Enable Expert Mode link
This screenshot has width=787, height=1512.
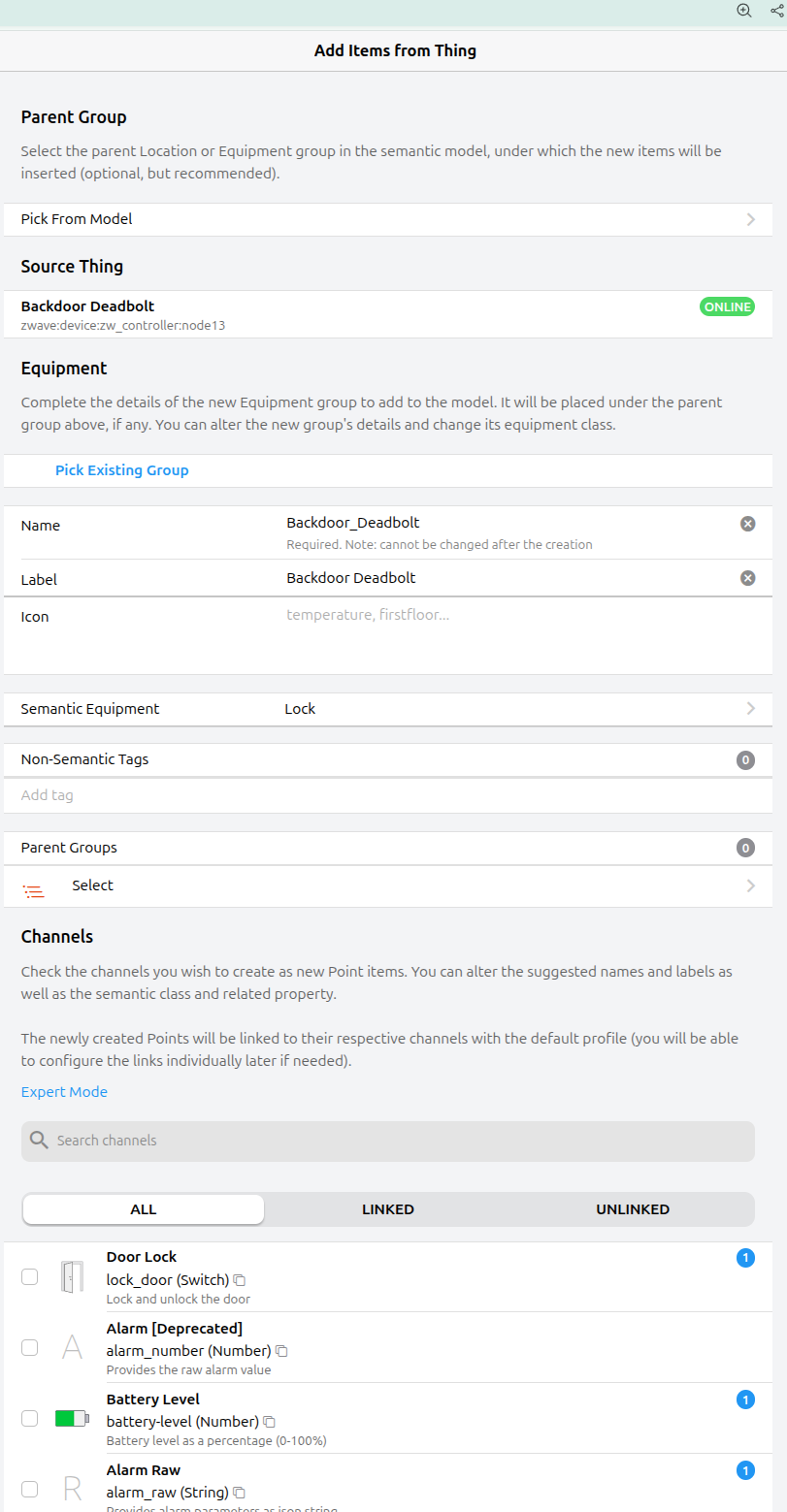(64, 1092)
